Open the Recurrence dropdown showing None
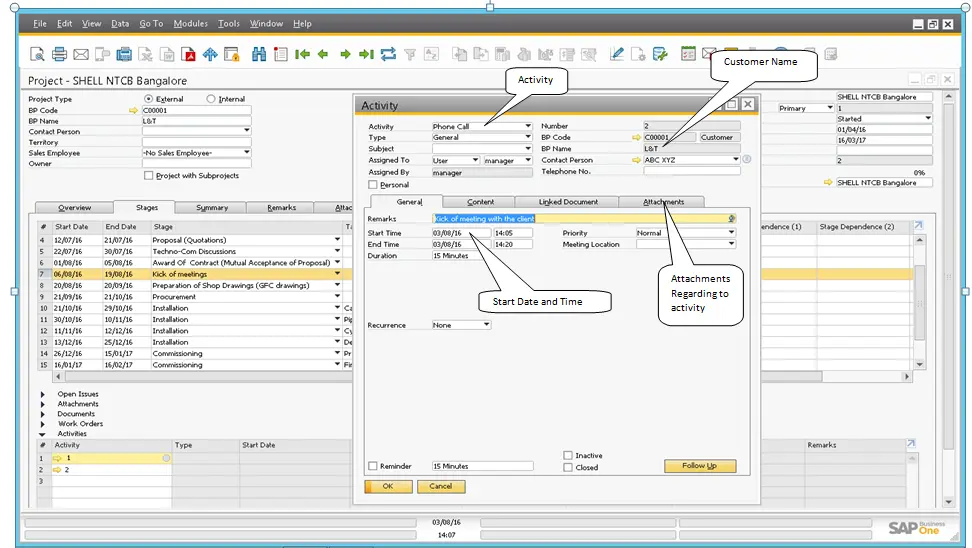Image resolution: width=972 pixels, height=548 pixels. pos(487,325)
